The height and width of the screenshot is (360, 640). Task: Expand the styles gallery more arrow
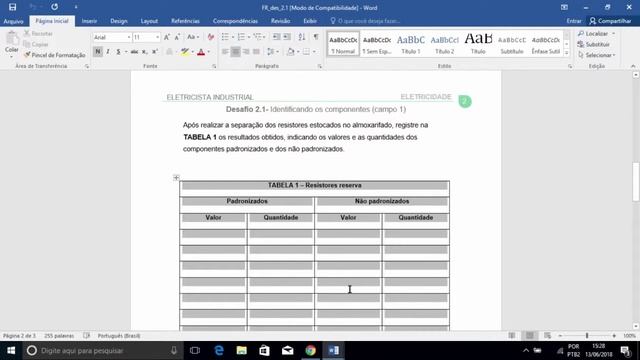pyautogui.click(x=567, y=53)
